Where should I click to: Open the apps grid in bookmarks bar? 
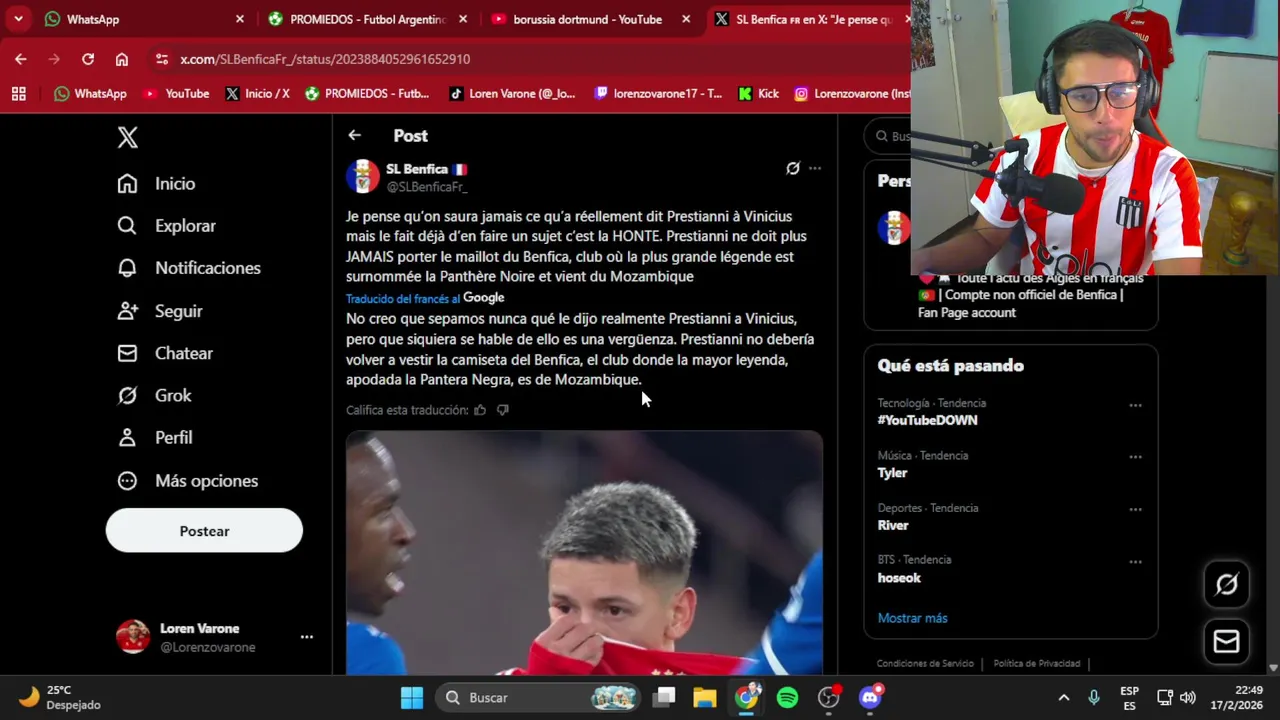click(x=18, y=93)
